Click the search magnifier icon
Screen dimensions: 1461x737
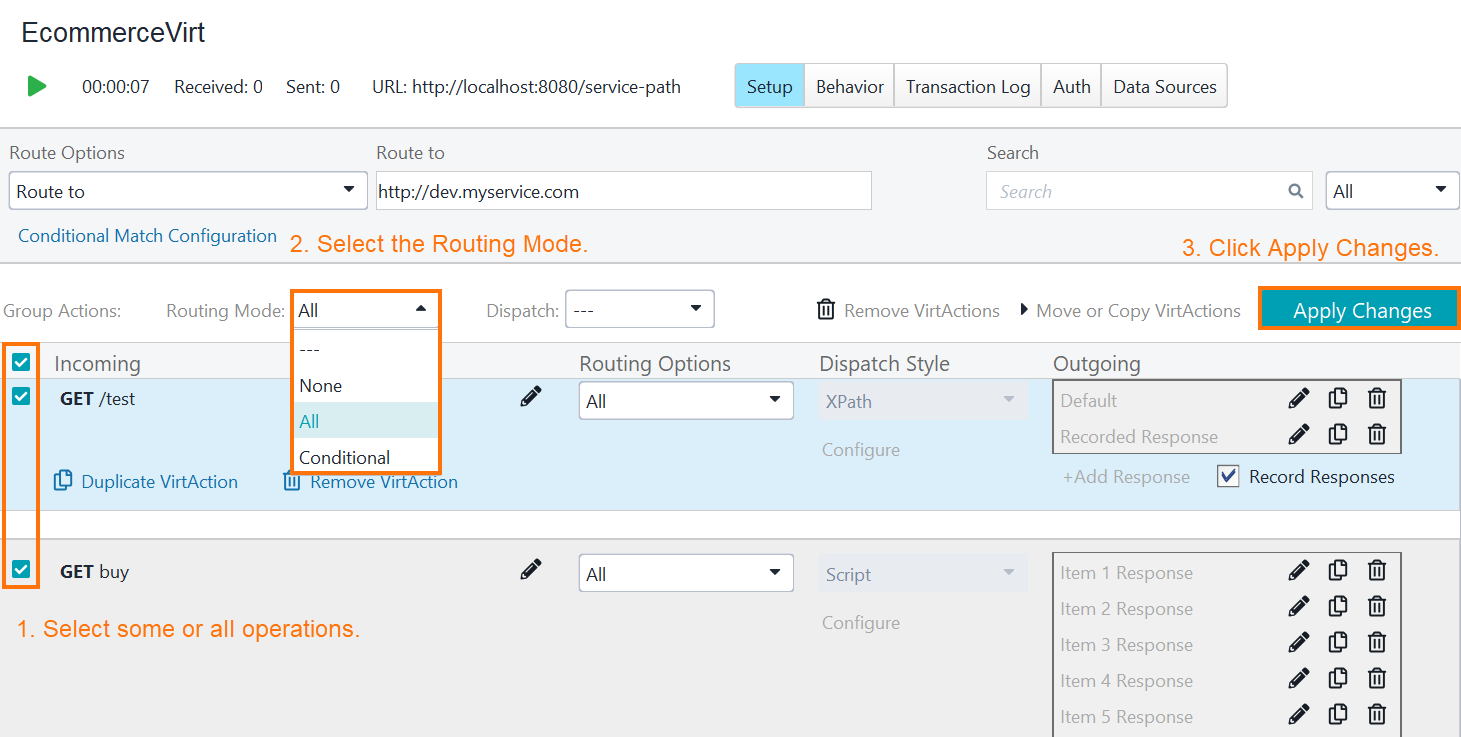[x=1295, y=190]
